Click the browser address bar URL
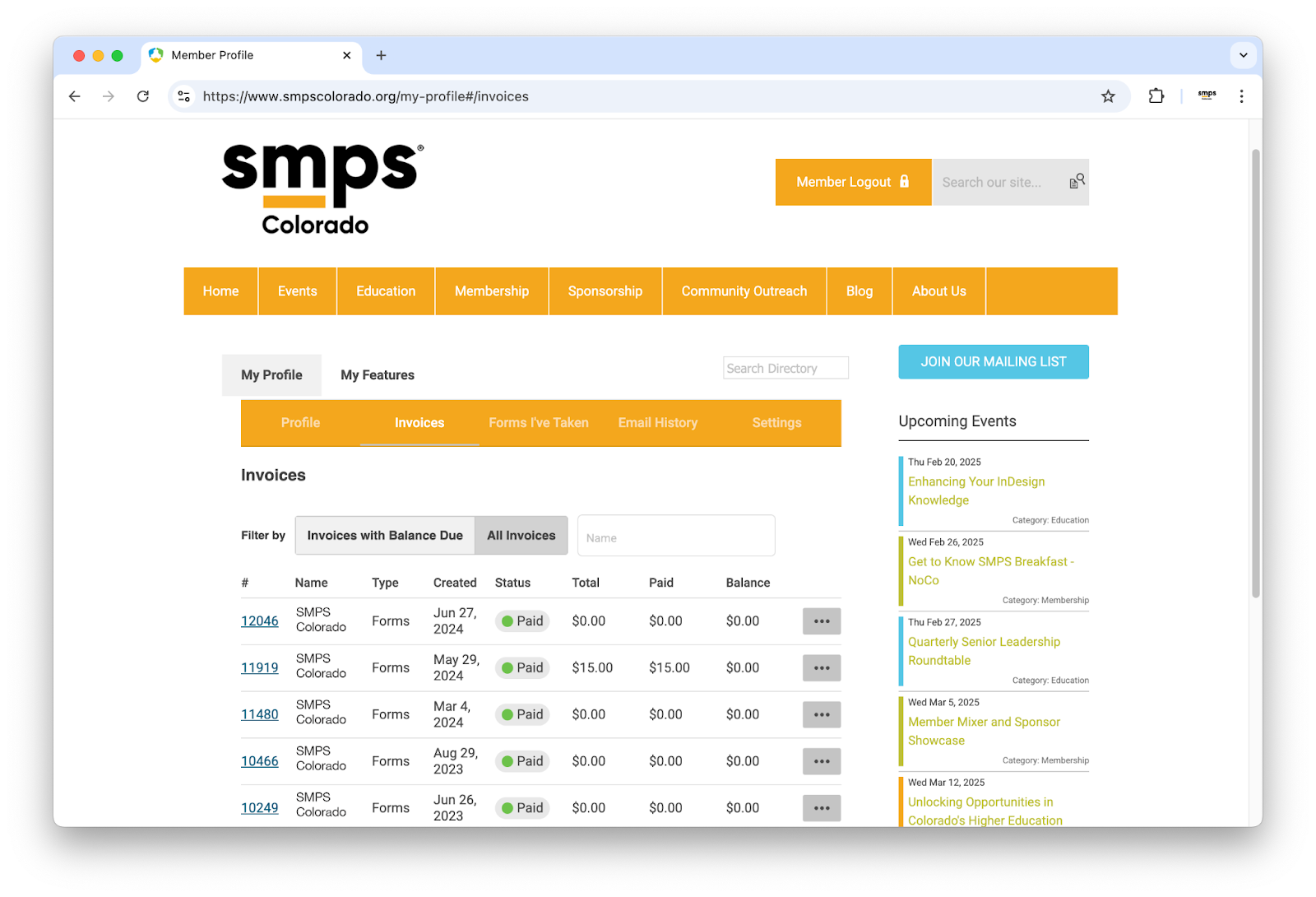This screenshot has height=897, width=1316. [x=366, y=96]
